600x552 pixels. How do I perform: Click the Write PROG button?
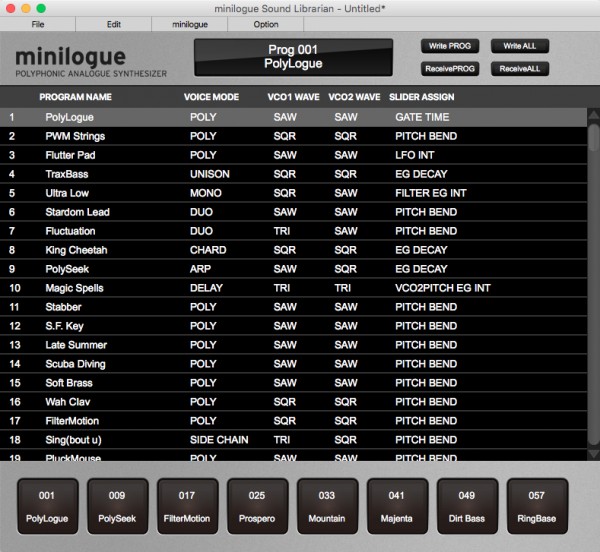click(x=450, y=46)
